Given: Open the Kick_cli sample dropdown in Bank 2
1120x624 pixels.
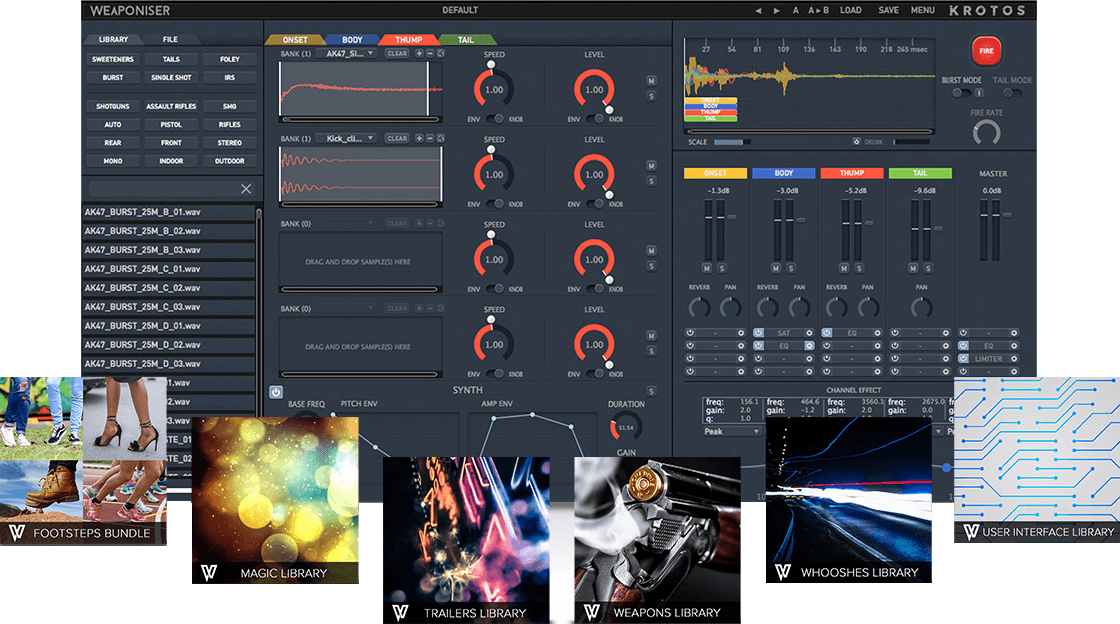Looking at the screenshot, I should click(346, 138).
